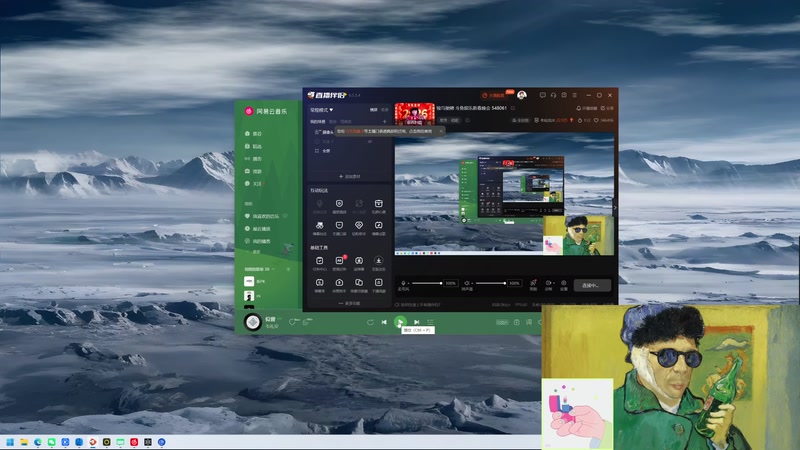Select the third scene tab in the source panel

point(346,121)
